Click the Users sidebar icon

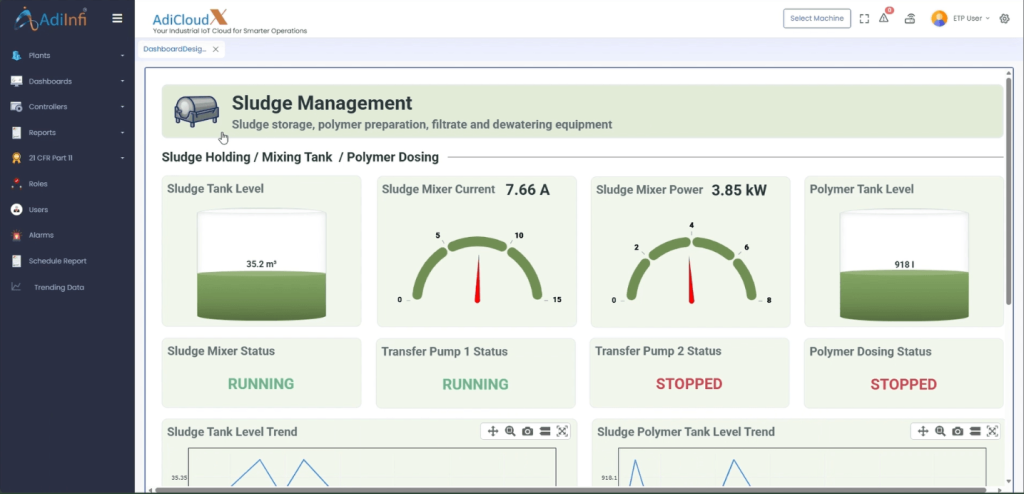pyautogui.click(x=16, y=210)
